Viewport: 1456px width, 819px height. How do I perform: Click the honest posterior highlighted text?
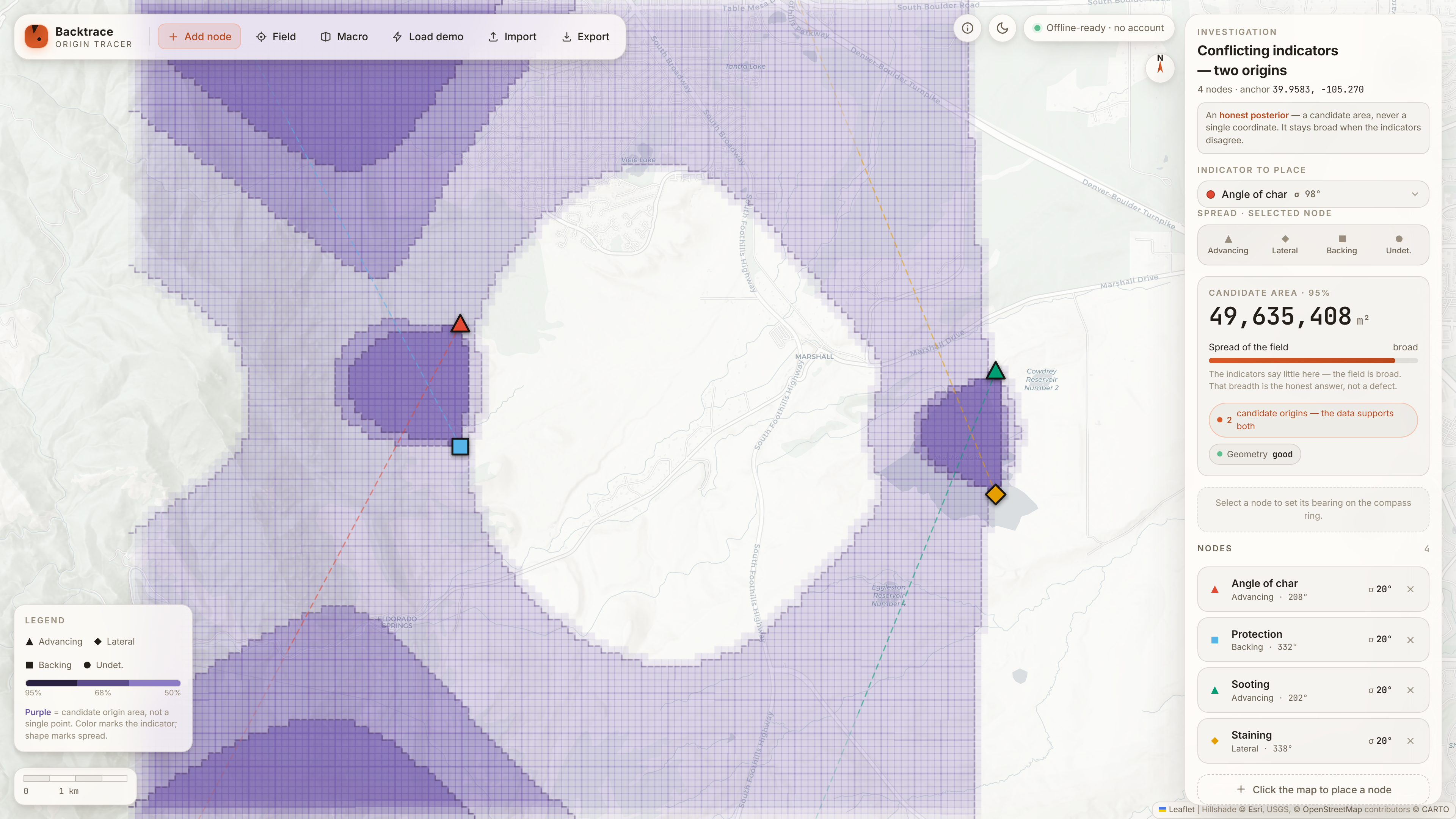pos(1254,115)
